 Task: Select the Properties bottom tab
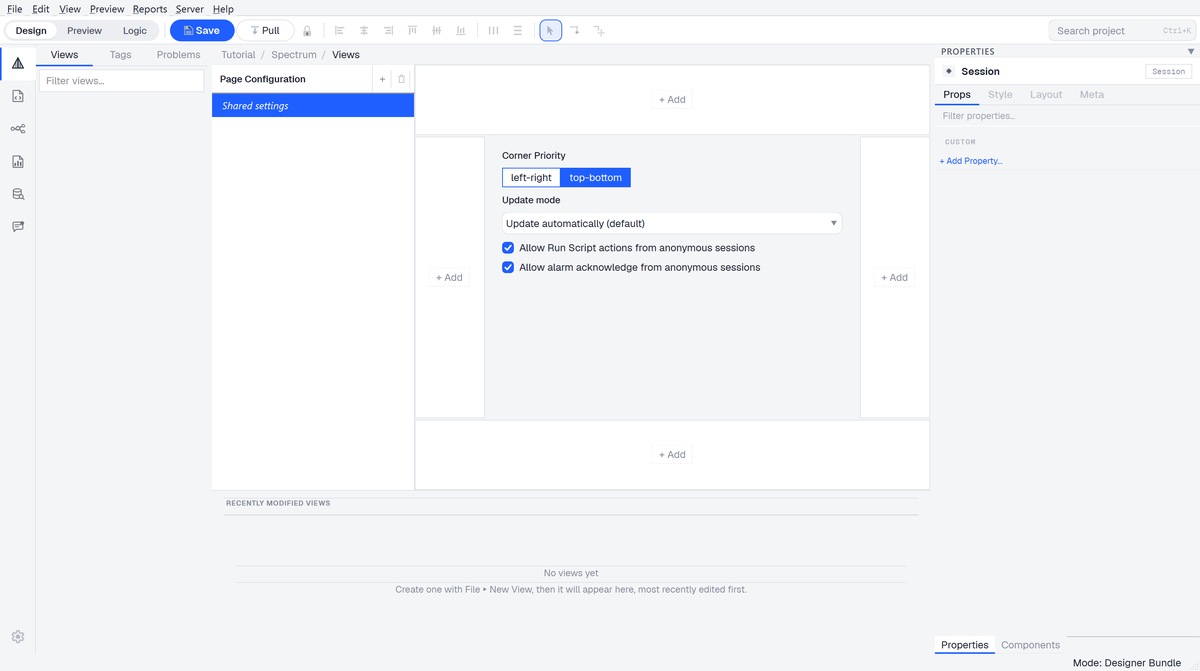pos(965,645)
